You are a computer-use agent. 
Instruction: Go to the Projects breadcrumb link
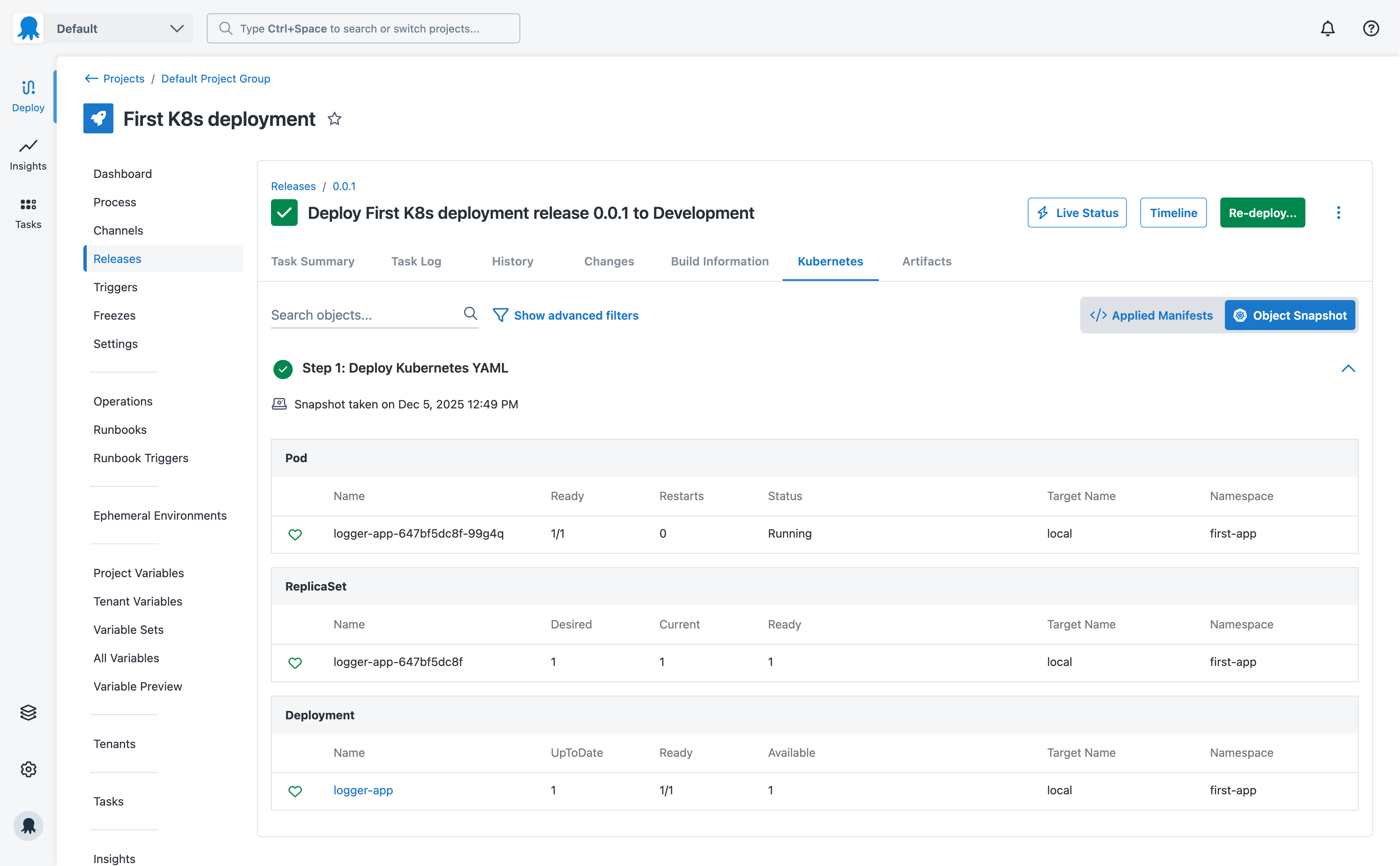pos(124,78)
